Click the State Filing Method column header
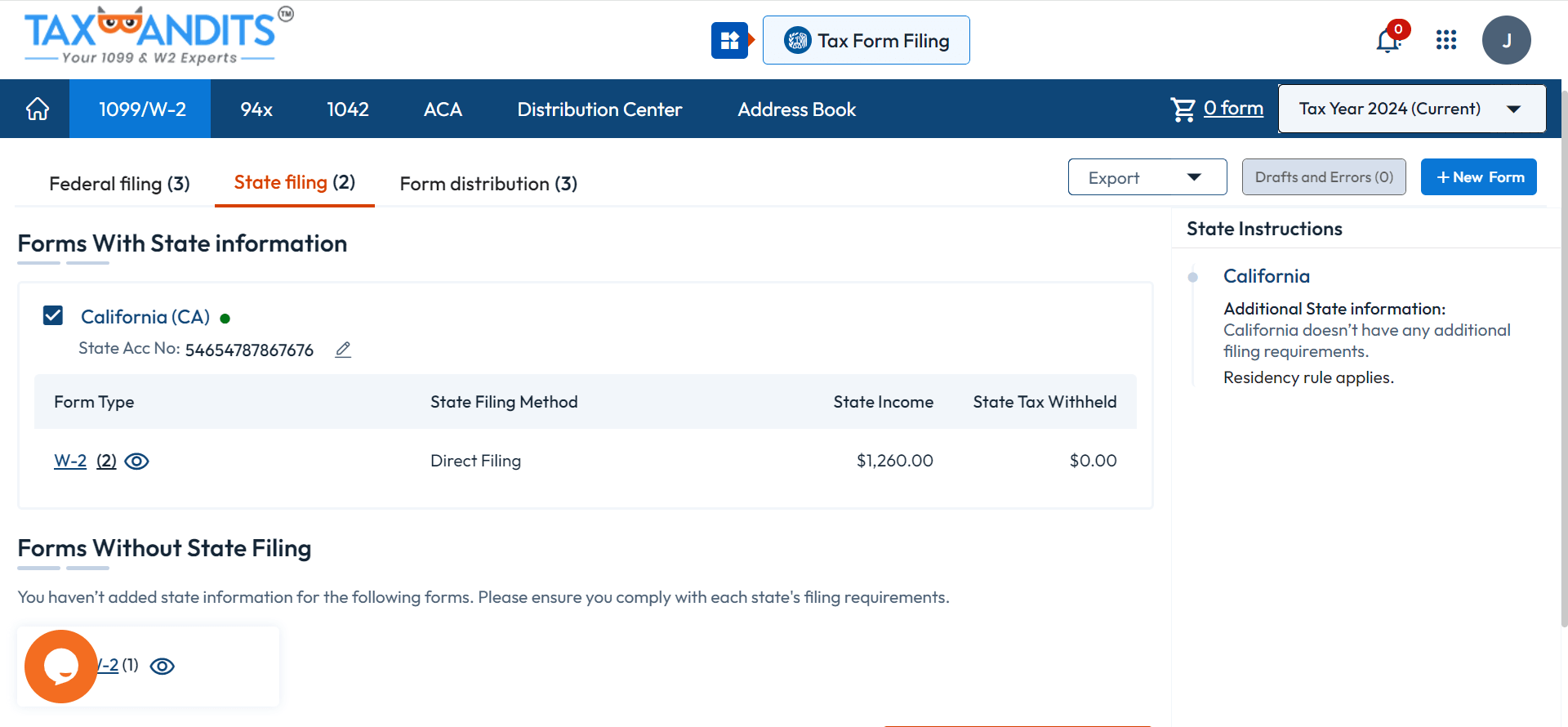Screen dimensions: 1568x727 pos(504,402)
